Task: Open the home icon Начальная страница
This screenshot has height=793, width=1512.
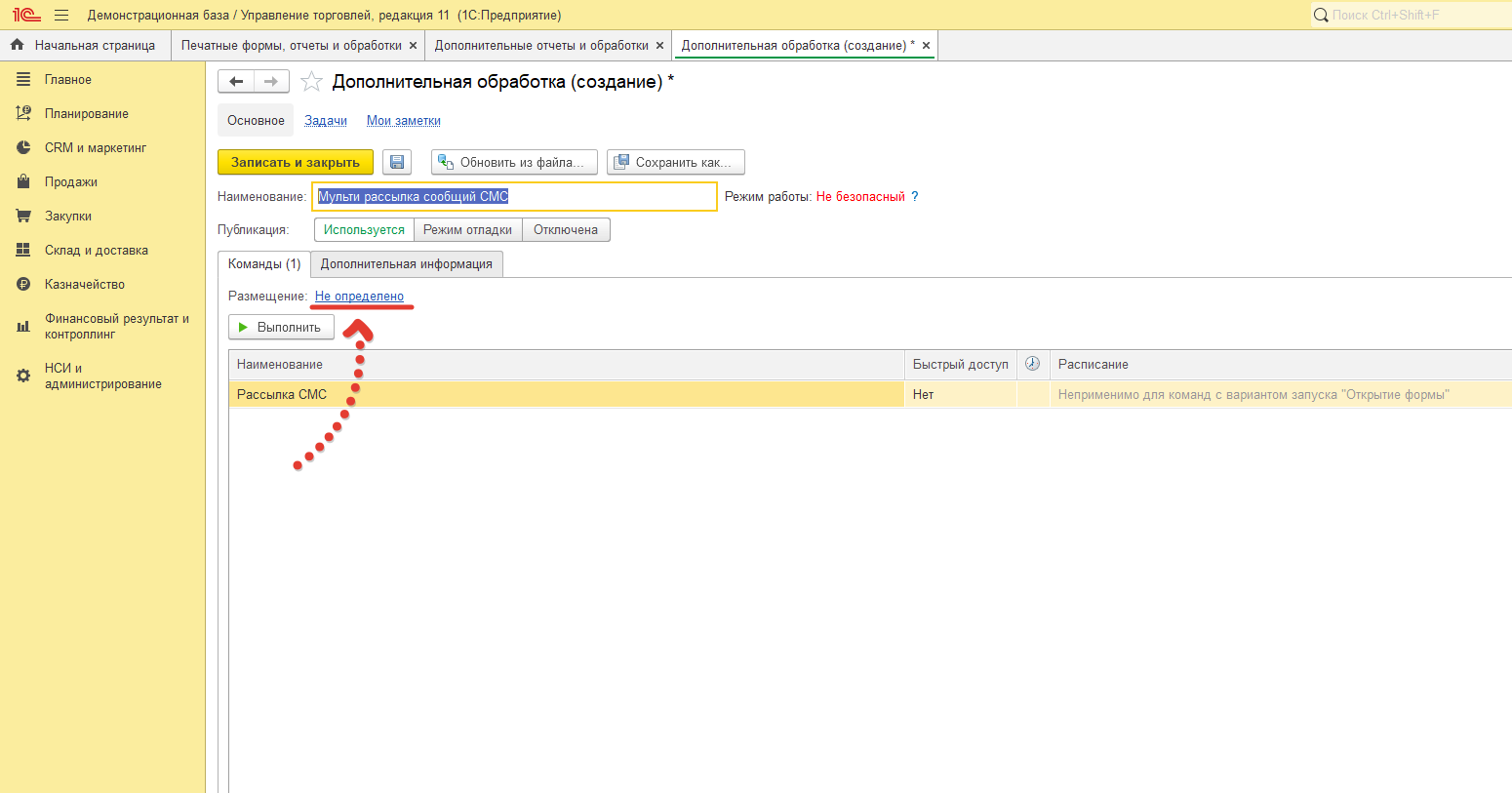Action: pos(18,45)
